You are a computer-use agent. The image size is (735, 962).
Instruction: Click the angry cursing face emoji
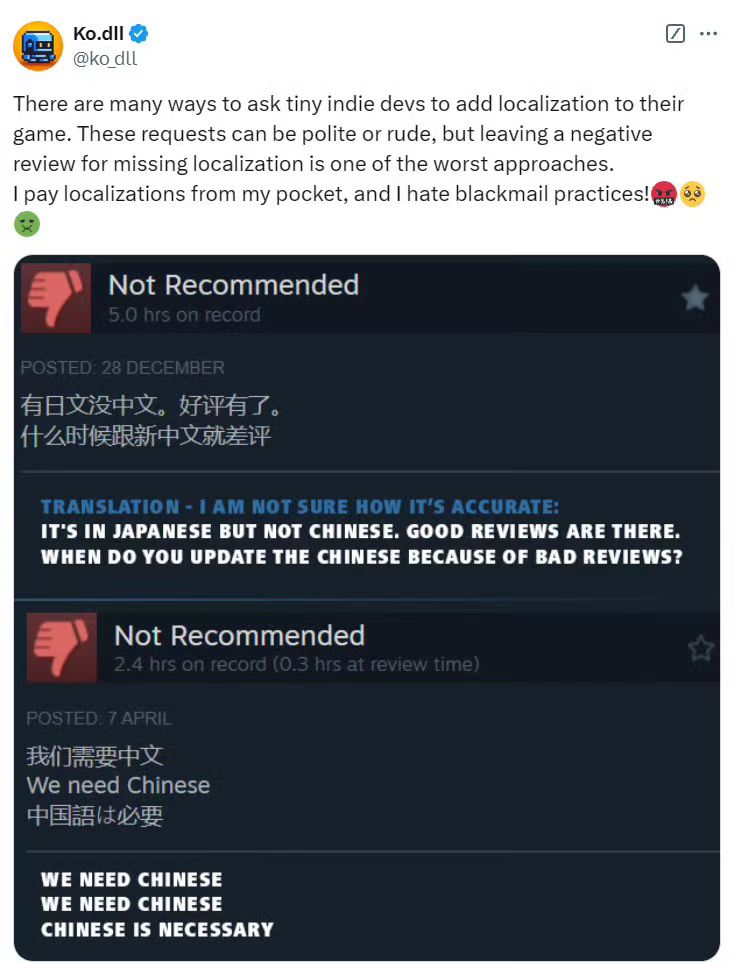(664, 194)
